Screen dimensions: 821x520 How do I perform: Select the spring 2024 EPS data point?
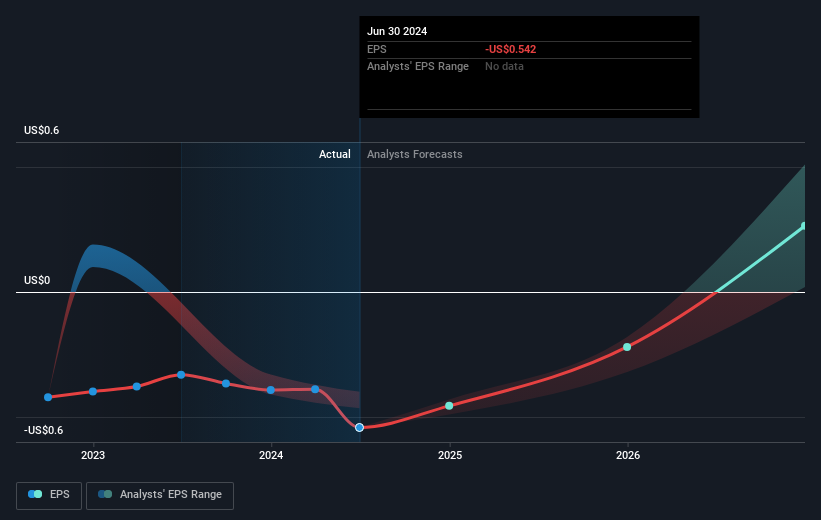315,389
